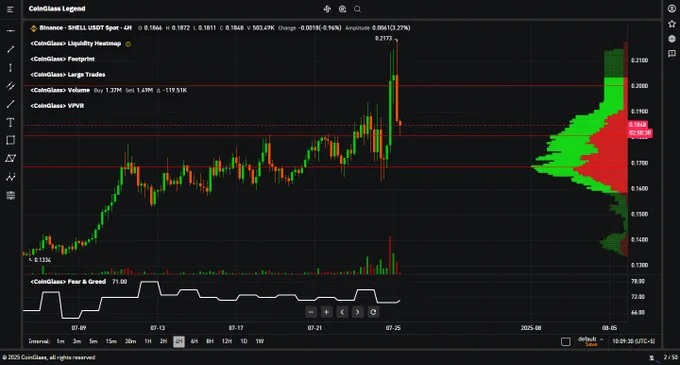680x365 pixels.
Task: Switch to 1W interval
Action: click(x=259, y=342)
